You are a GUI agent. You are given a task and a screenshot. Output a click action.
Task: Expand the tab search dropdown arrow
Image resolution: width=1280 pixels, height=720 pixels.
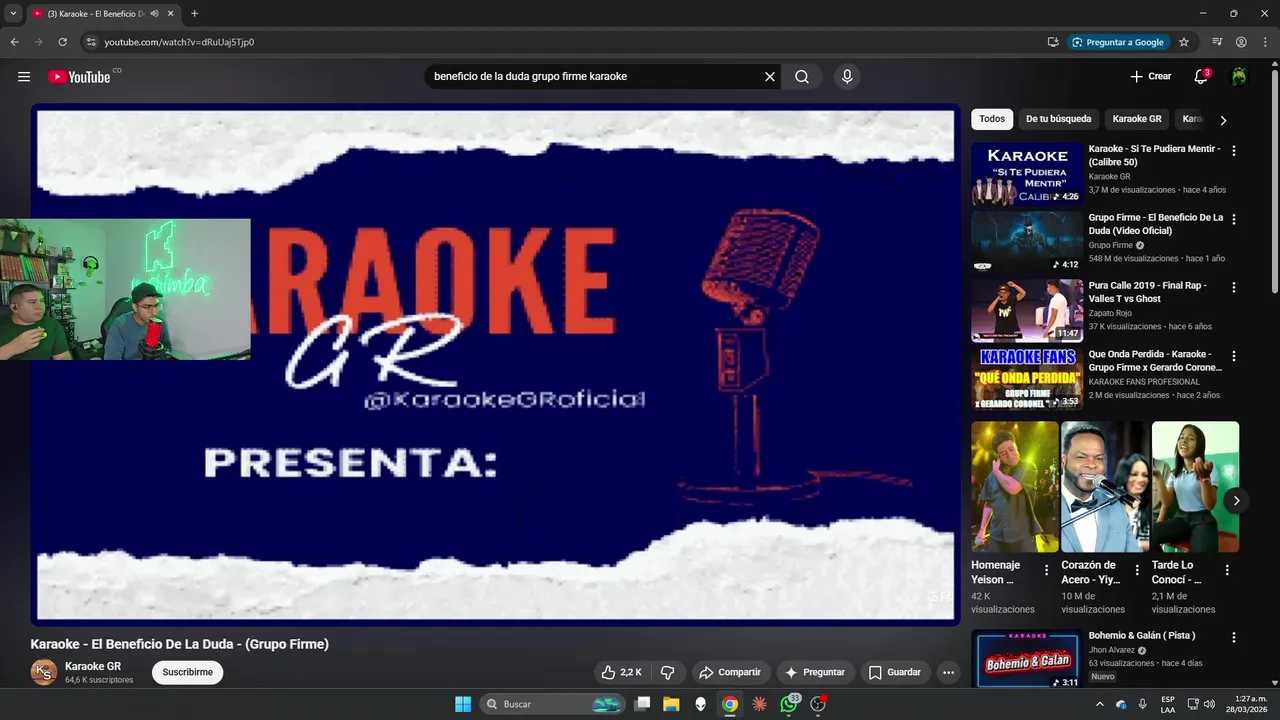tap(13, 13)
